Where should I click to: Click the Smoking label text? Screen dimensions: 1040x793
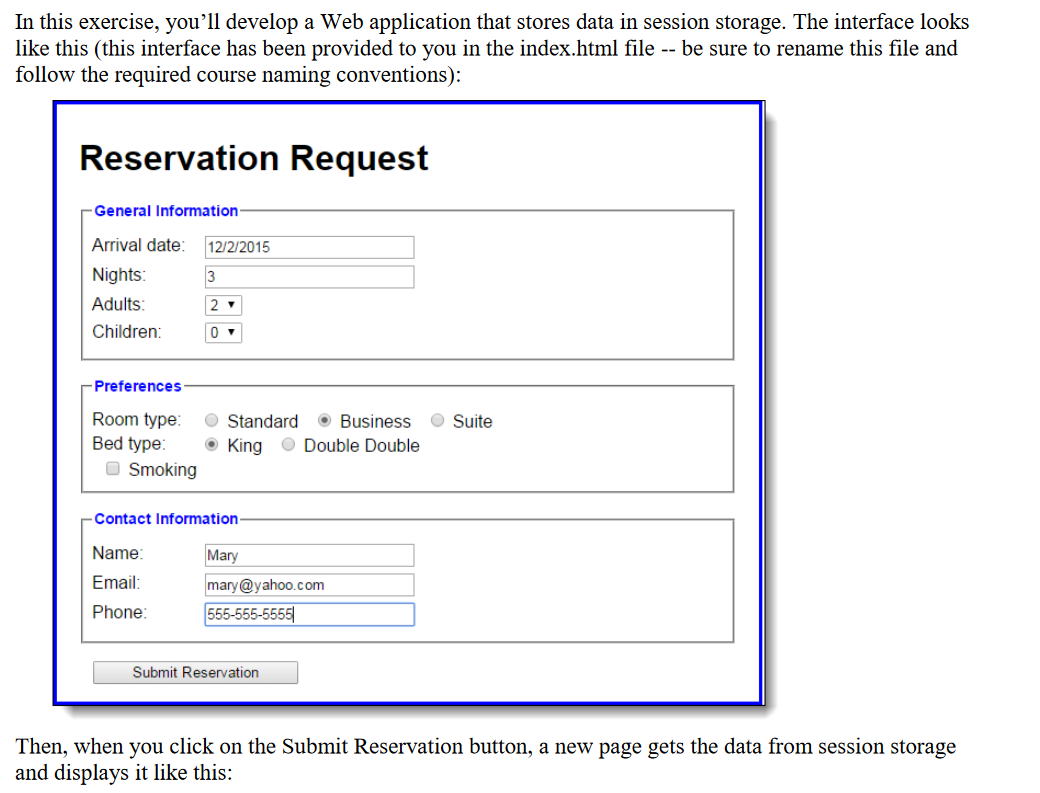point(162,469)
